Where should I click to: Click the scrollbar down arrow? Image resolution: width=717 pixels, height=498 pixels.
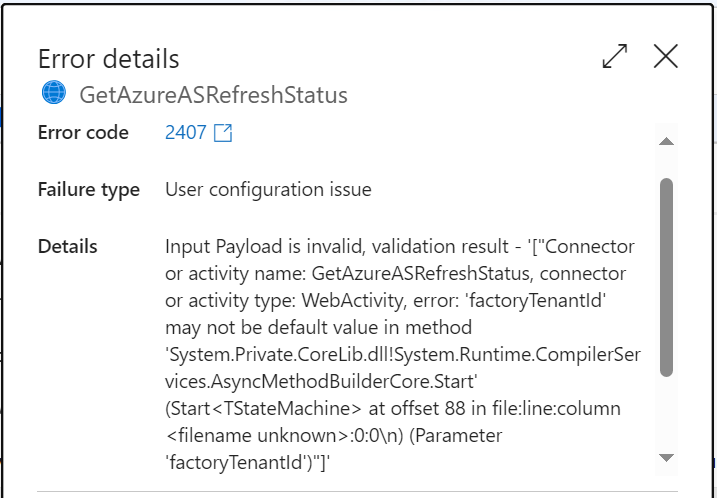[x=666, y=458]
